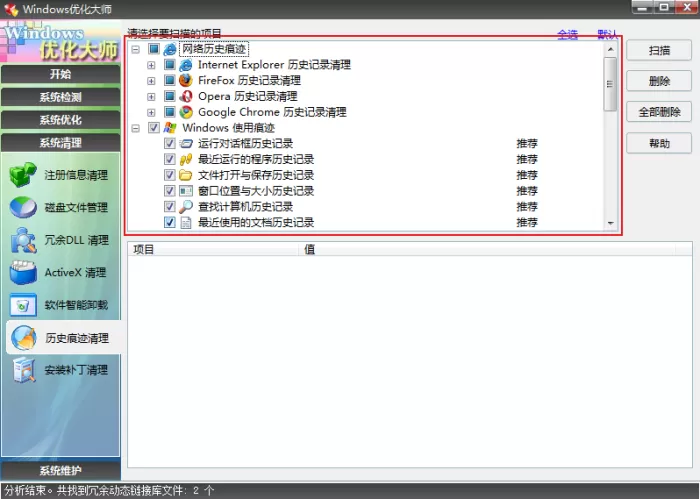This screenshot has height=499, width=700.
Task: Expand the FireFox 历史记录清理 node
Action: tap(151, 81)
